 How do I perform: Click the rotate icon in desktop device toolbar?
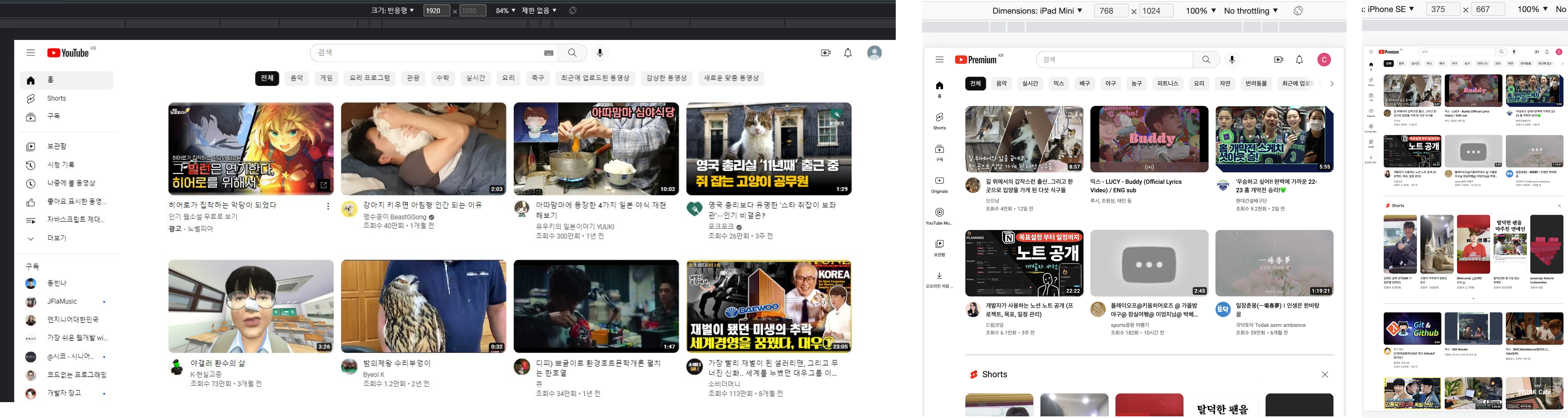point(572,10)
